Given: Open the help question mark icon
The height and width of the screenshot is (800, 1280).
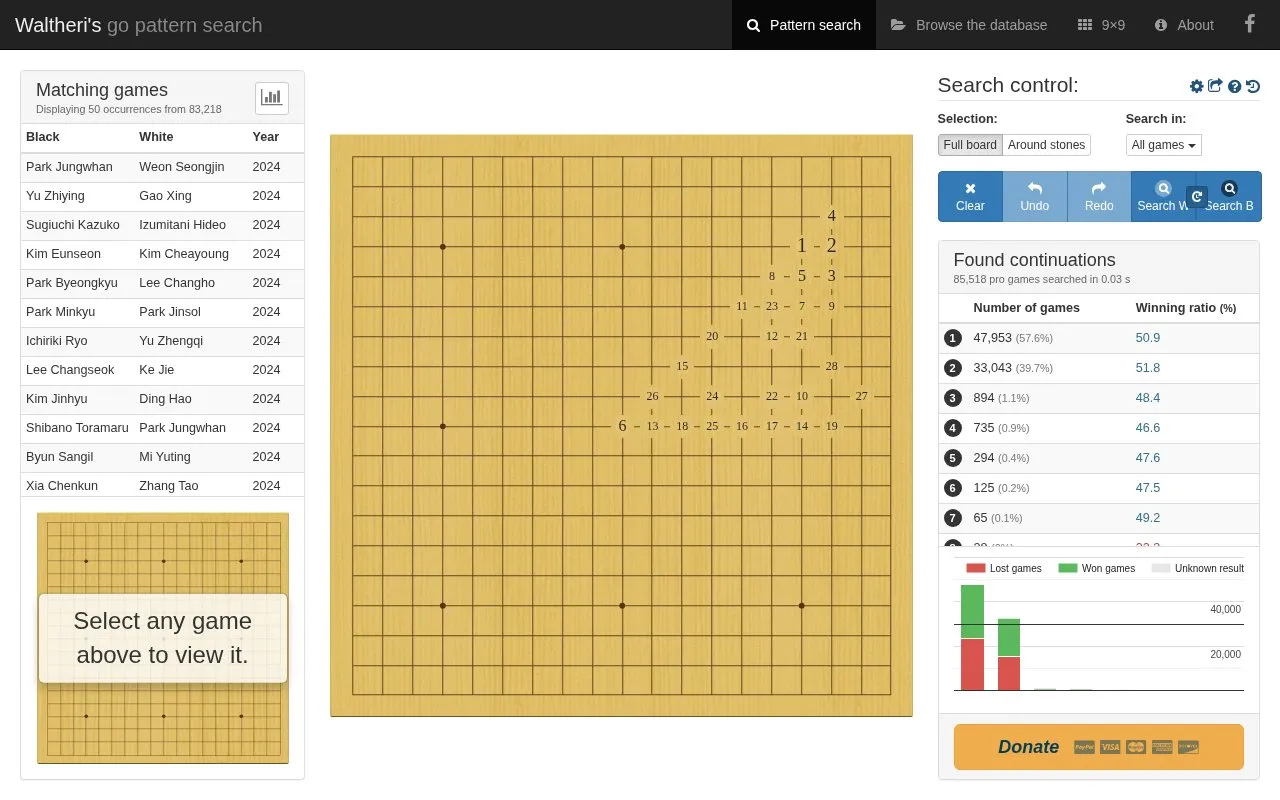Looking at the screenshot, I should (x=1235, y=87).
